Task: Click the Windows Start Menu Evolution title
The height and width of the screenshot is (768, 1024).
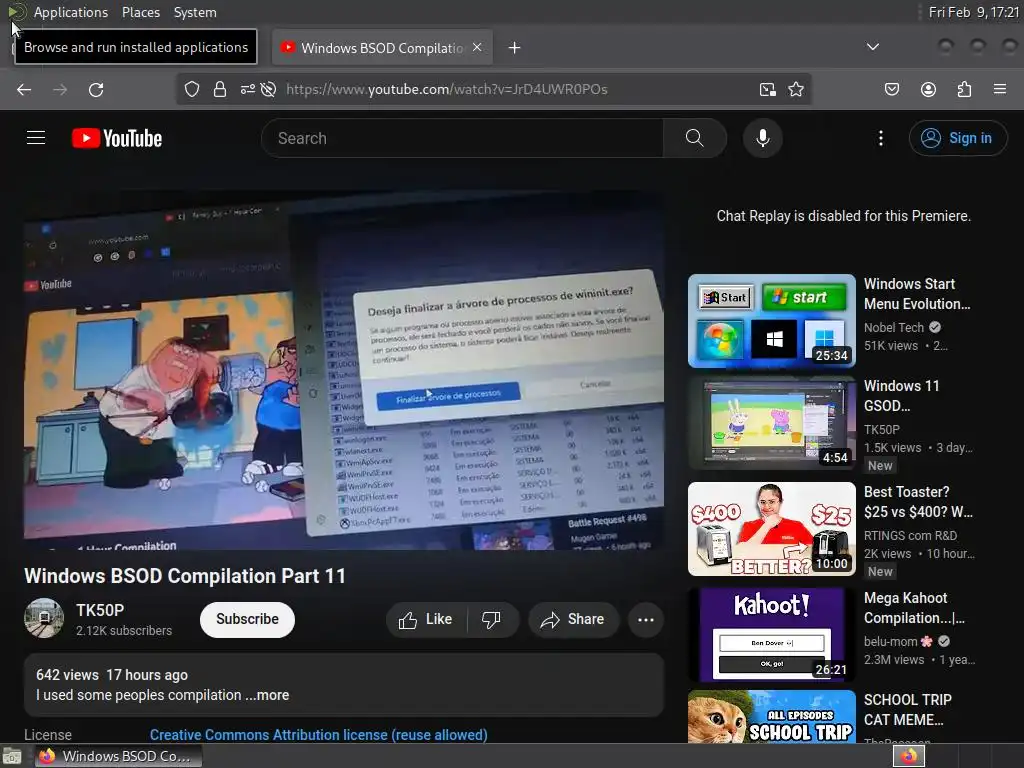Action: coord(918,294)
